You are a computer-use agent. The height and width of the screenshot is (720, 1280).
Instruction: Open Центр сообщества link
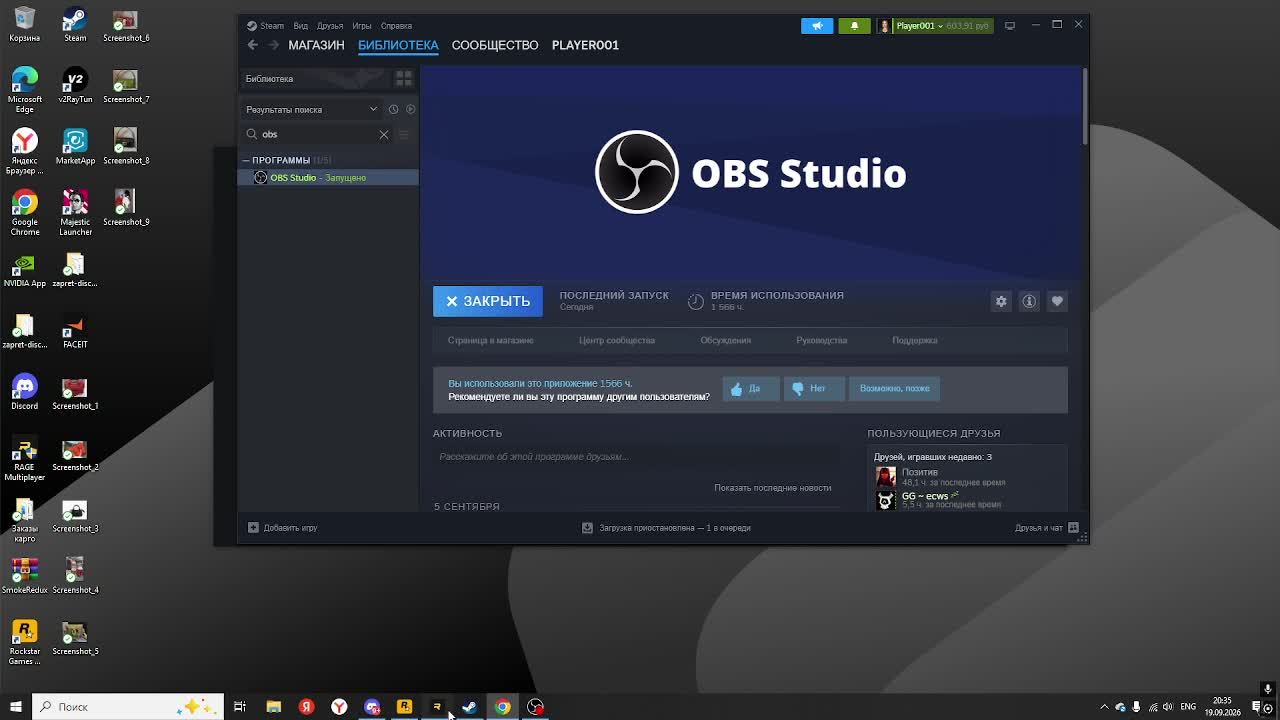617,340
